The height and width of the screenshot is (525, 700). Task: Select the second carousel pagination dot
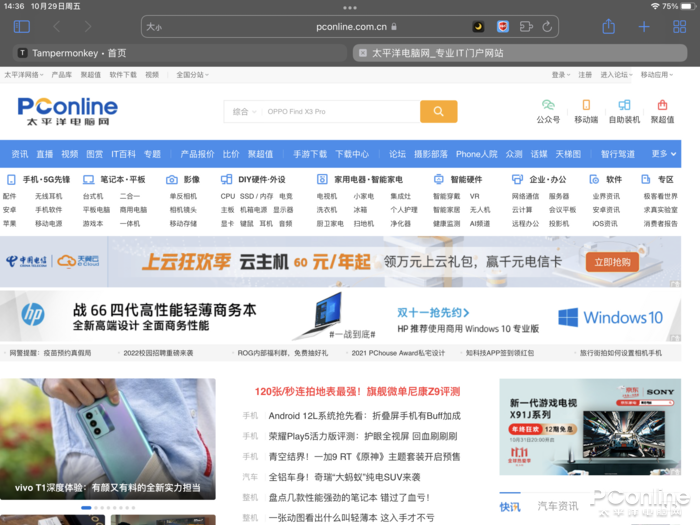96,508
